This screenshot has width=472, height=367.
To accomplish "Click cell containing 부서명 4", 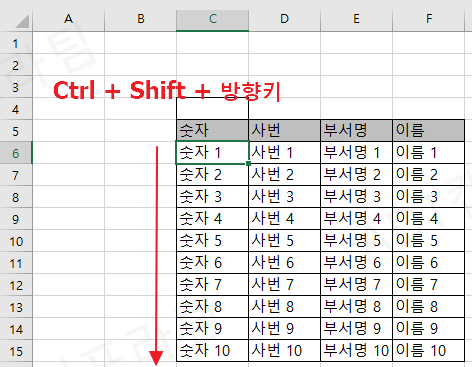I will point(356,219).
